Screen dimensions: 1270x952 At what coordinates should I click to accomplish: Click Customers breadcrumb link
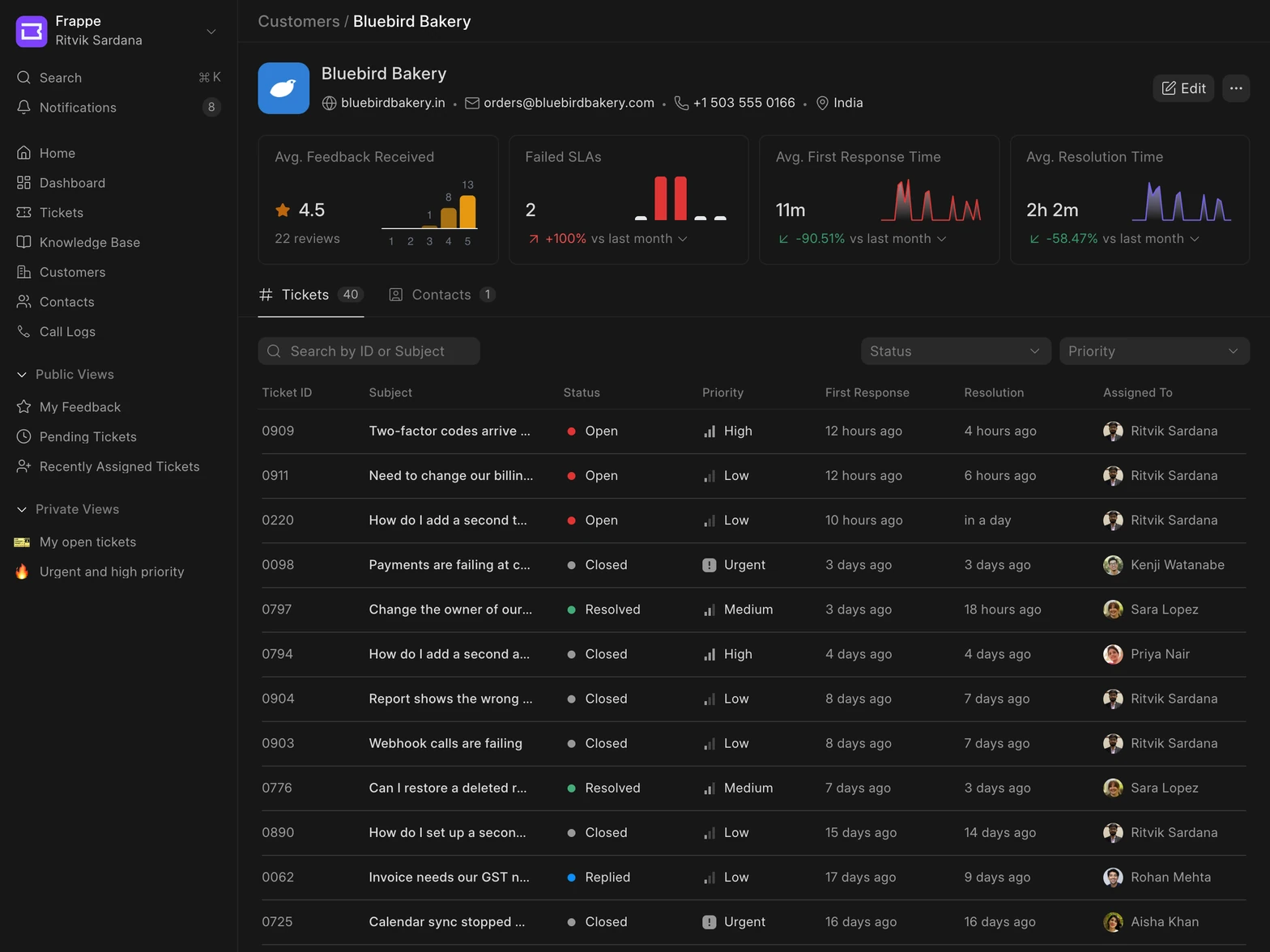coord(299,21)
